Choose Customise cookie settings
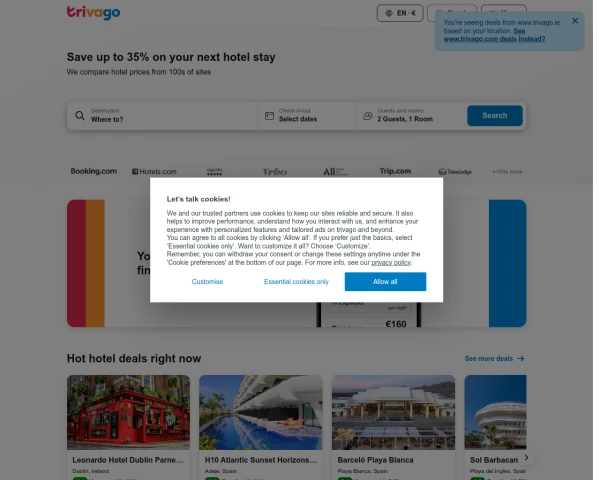This screenshot has height=480, width=600. click(x=207, y=282)
